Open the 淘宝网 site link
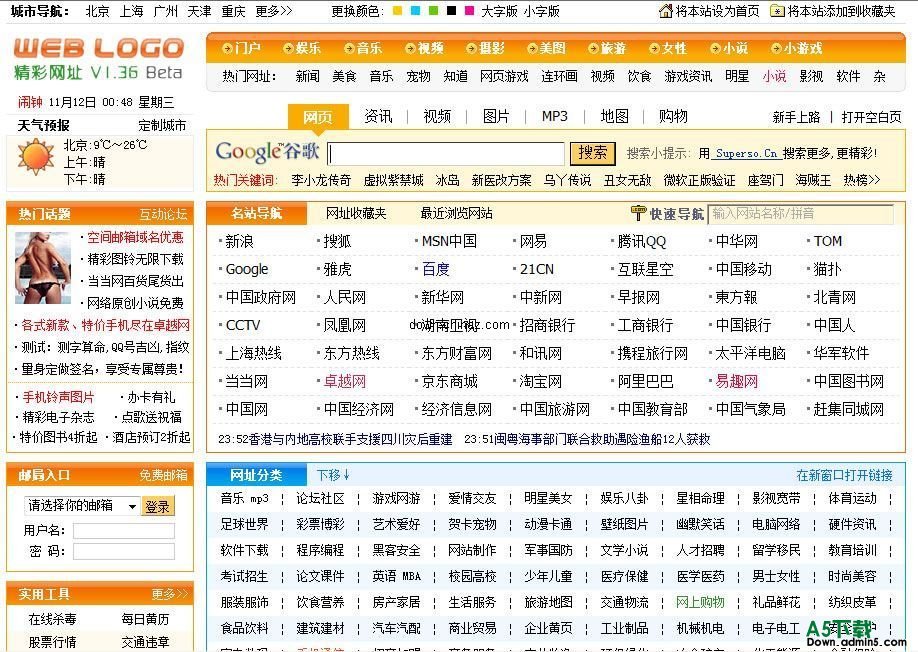The height and width of the screenshot is (652, 918). point(540,382)
